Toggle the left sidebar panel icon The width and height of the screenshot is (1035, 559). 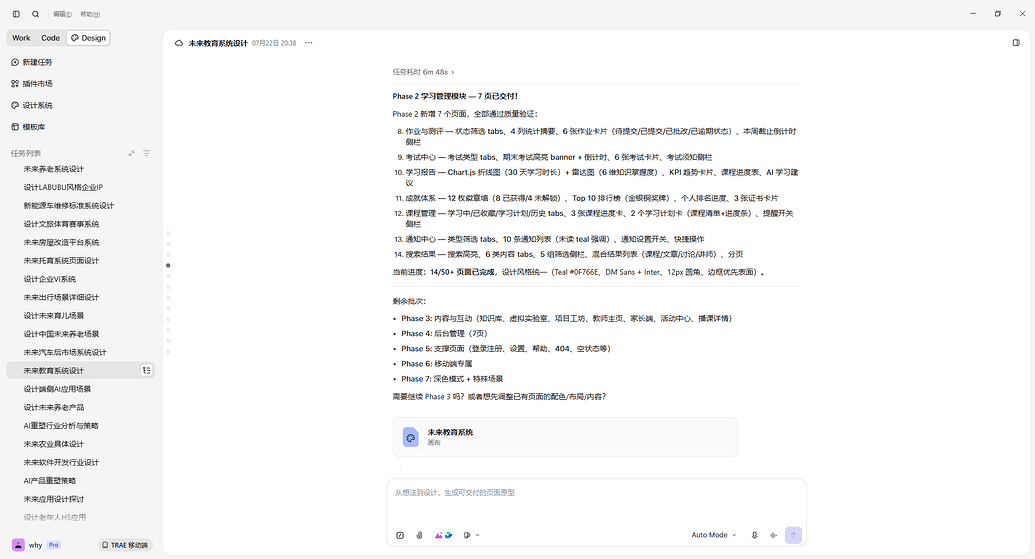[x=17, y=14]
